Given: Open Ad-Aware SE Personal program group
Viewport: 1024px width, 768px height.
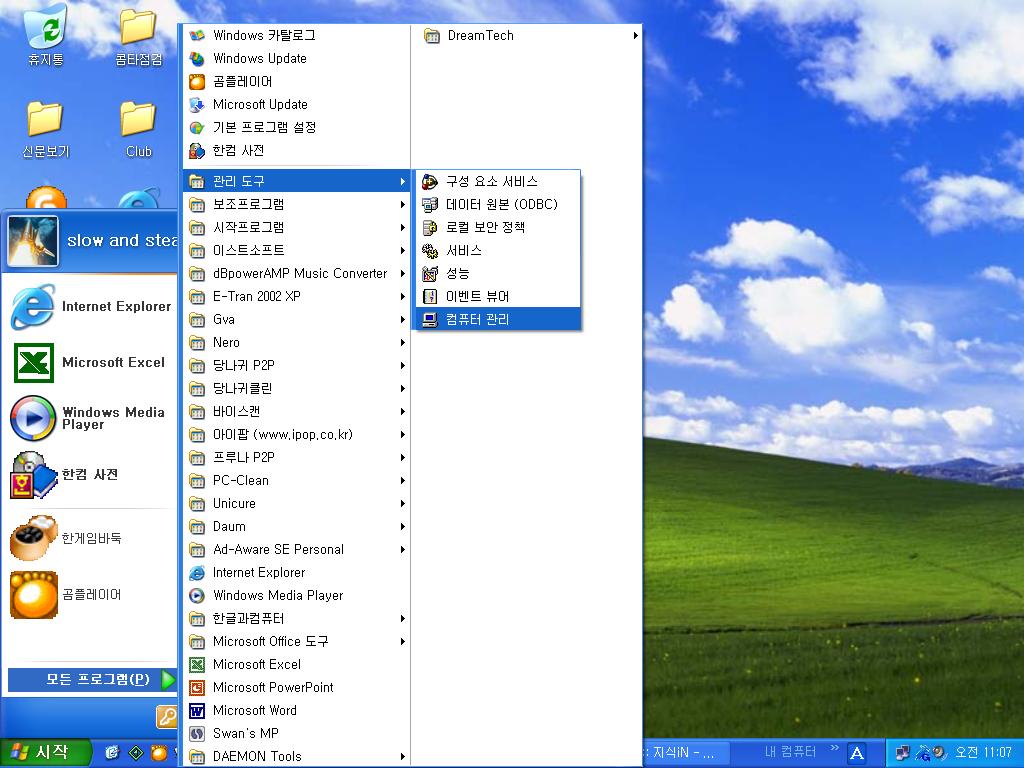Looking at the screenshot, I should click(x=297, y=549).
